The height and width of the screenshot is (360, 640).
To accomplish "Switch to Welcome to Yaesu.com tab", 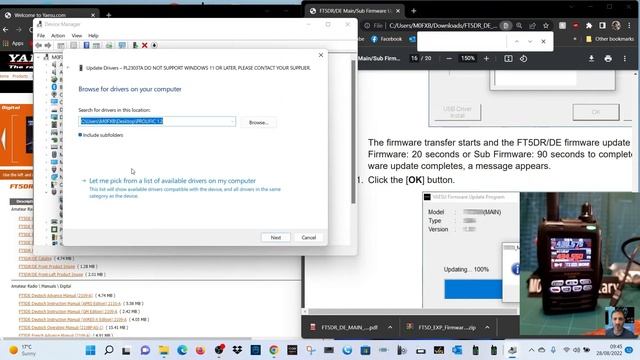I will pyautogui.click(x=49, y=15).
